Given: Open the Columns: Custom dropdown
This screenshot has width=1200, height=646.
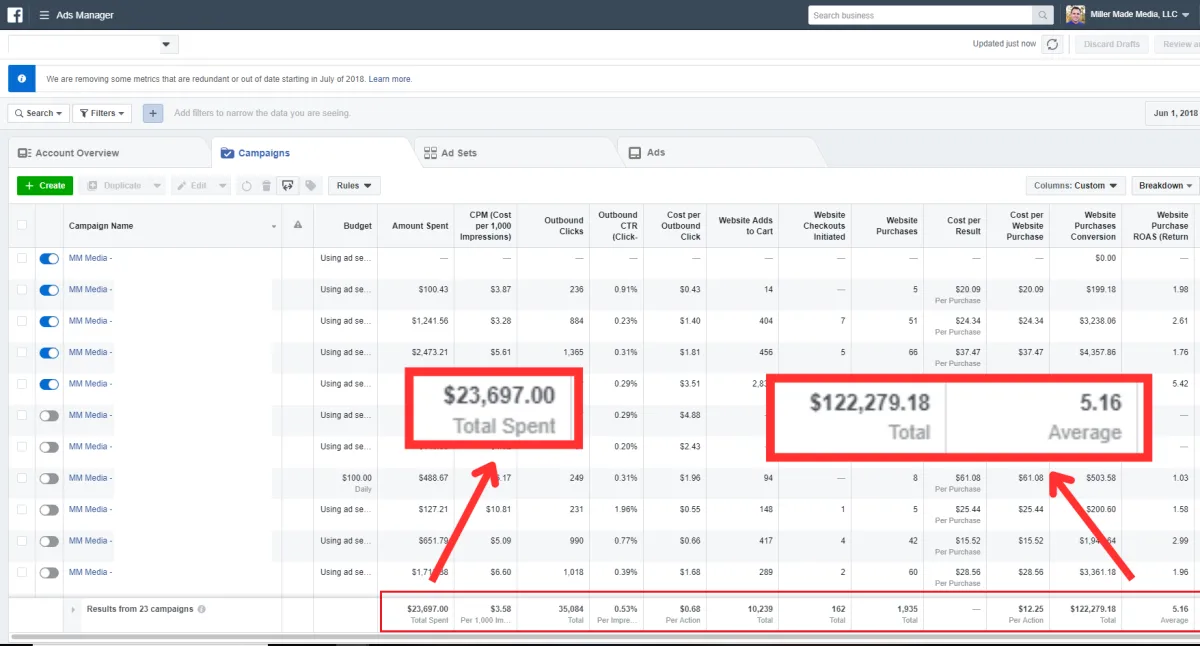Looking at the screenshot, I should (x=1076, y=186).
